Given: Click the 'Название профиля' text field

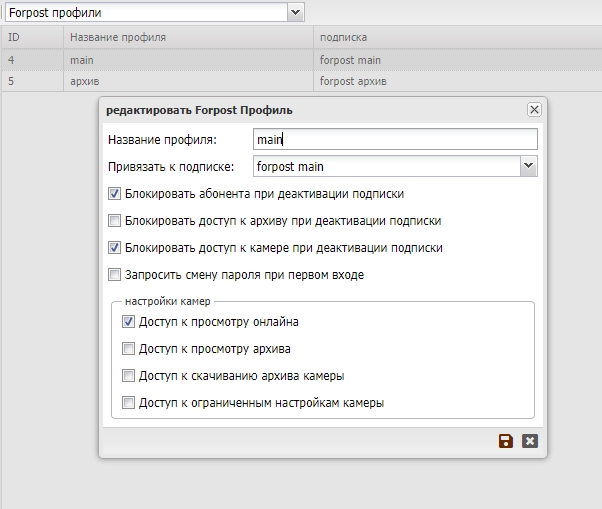Looking at the screenshot, I should (x=393, y=140).
